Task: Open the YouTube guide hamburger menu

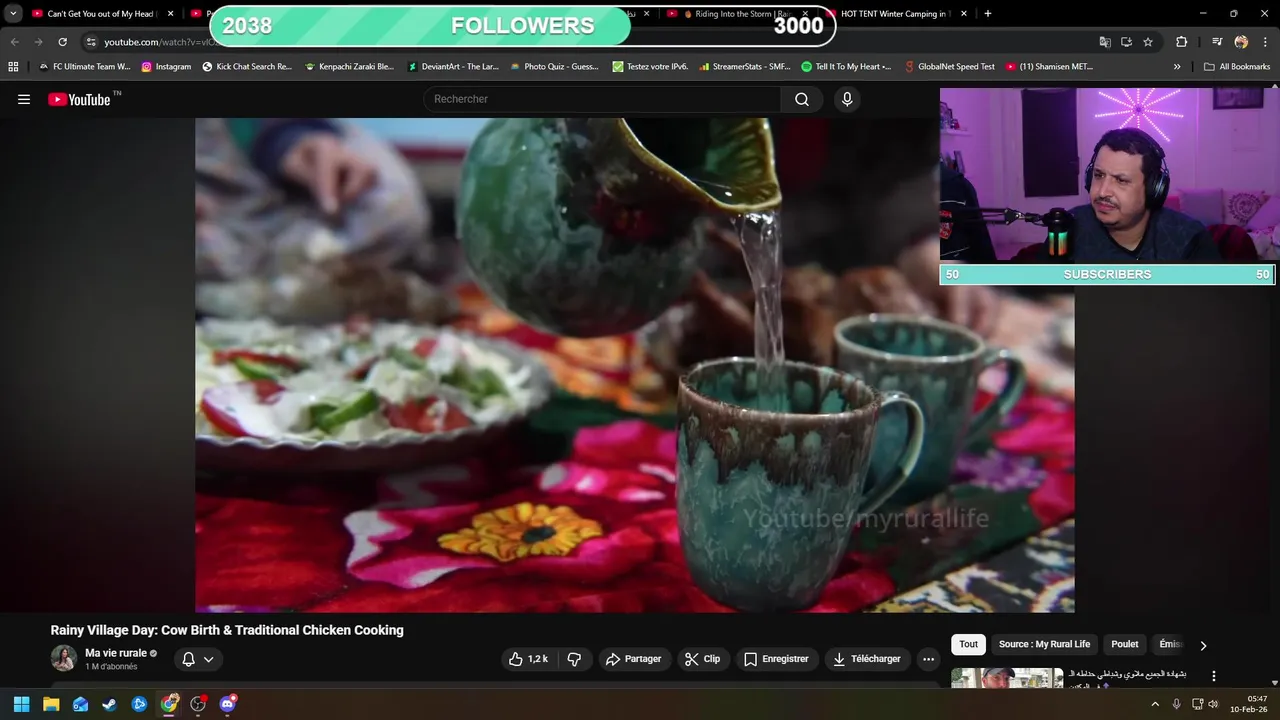Action: click(24, 99)
